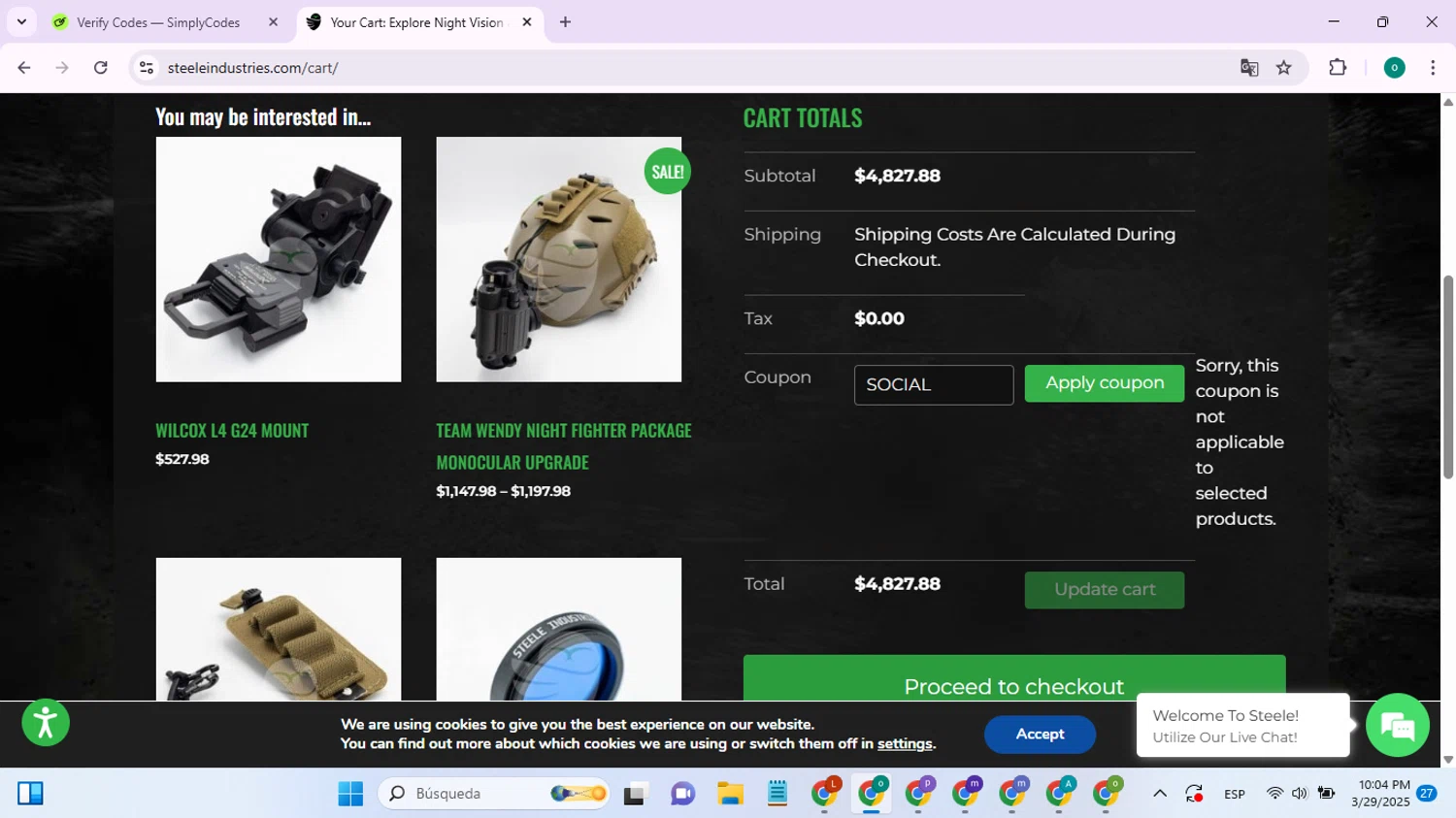This screenshot has height=818, width=1456.
Task: Open the accessibility options widget
Action: (46, 723)
